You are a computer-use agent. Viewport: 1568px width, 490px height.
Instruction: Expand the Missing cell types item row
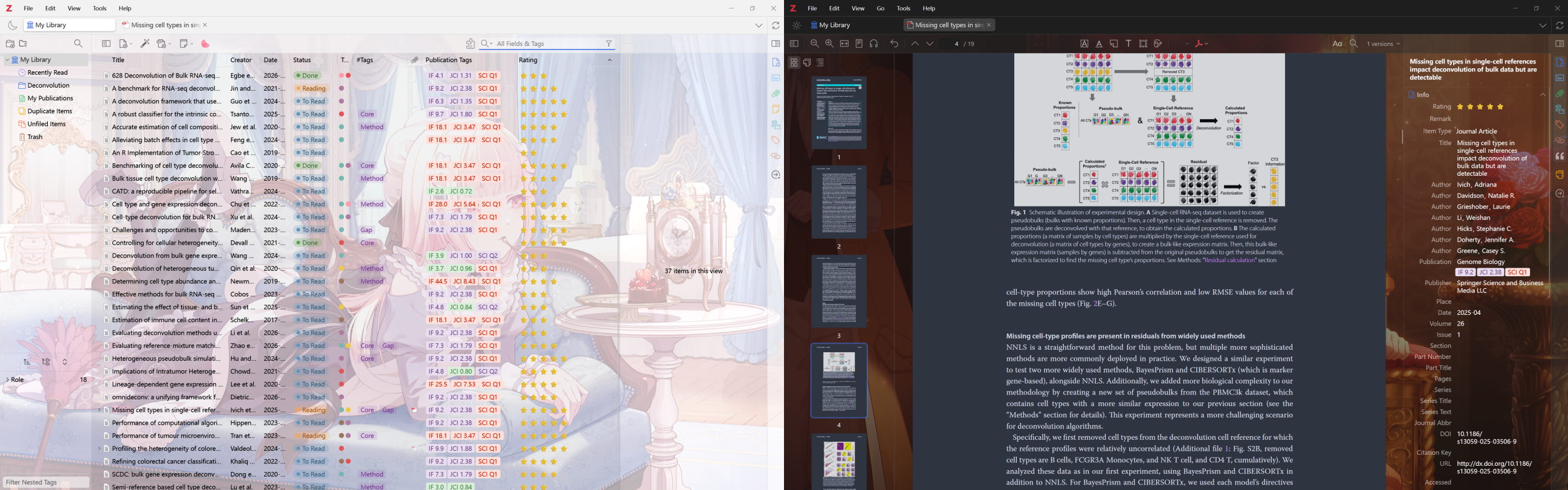tap(99, 410)
